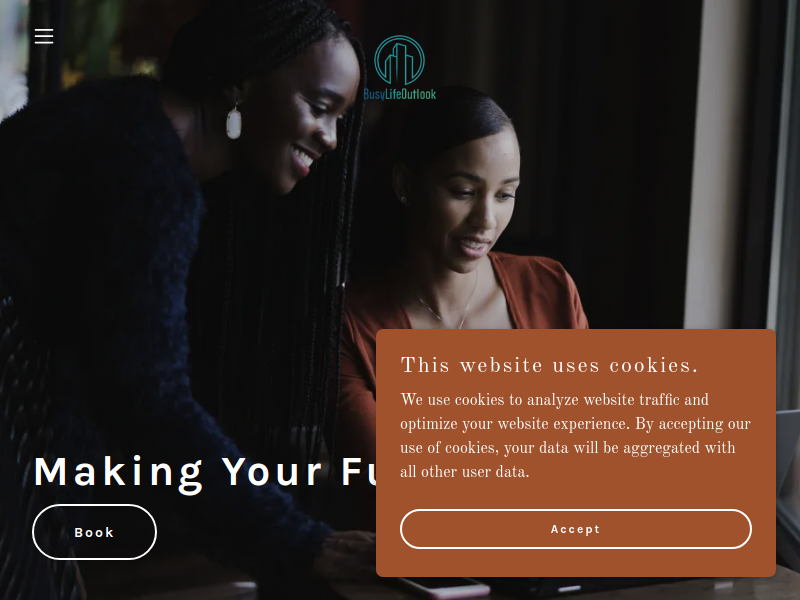Click the cookie description paragraph text

click(x=575, y=435)
